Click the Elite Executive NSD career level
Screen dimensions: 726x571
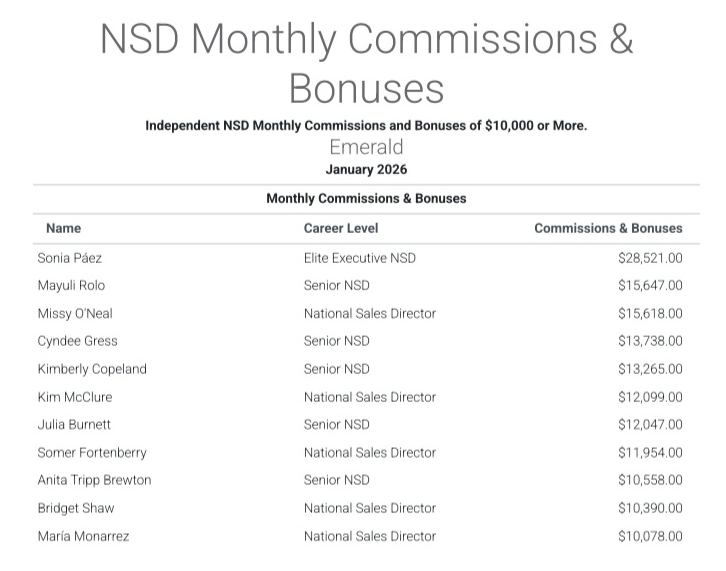(360, 258)
